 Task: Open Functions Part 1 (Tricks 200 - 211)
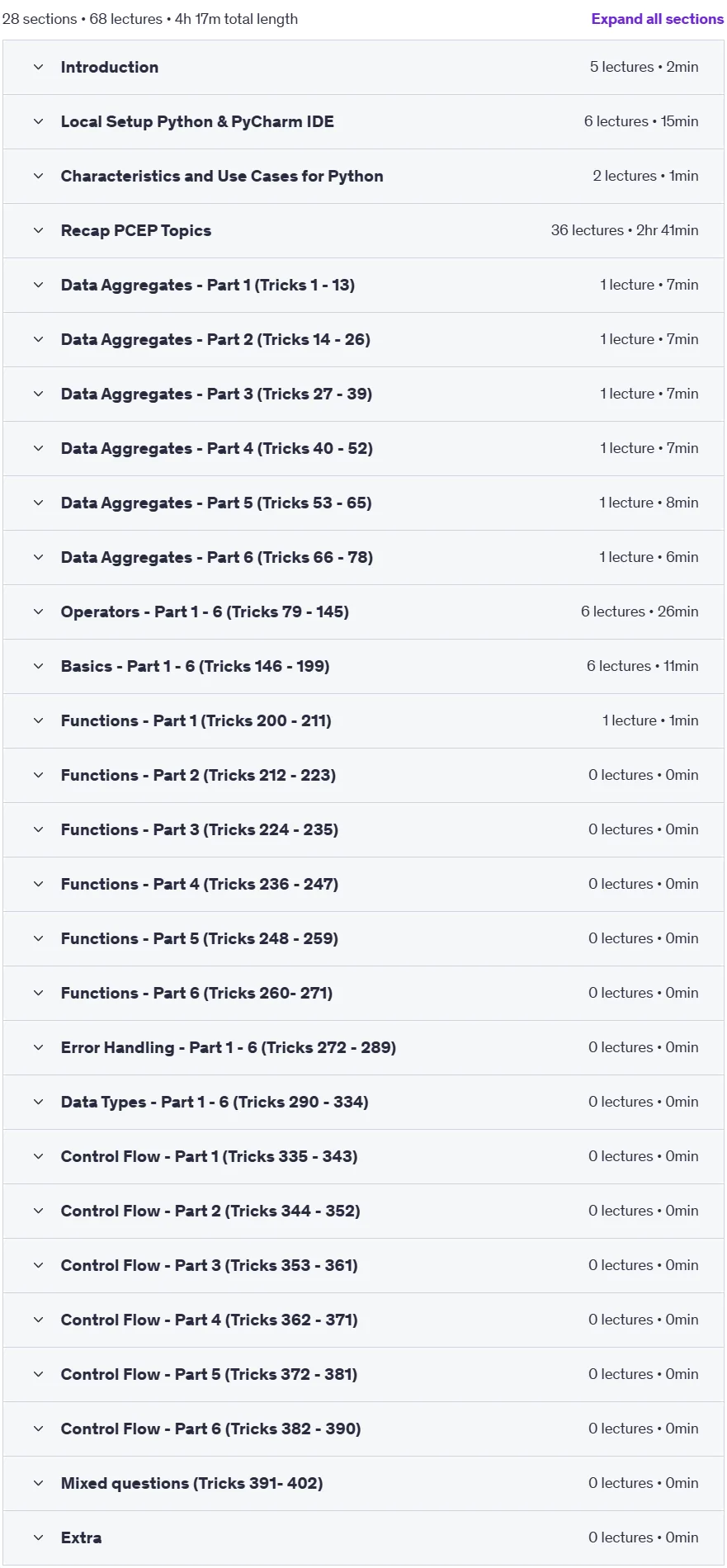pos(363,721)
